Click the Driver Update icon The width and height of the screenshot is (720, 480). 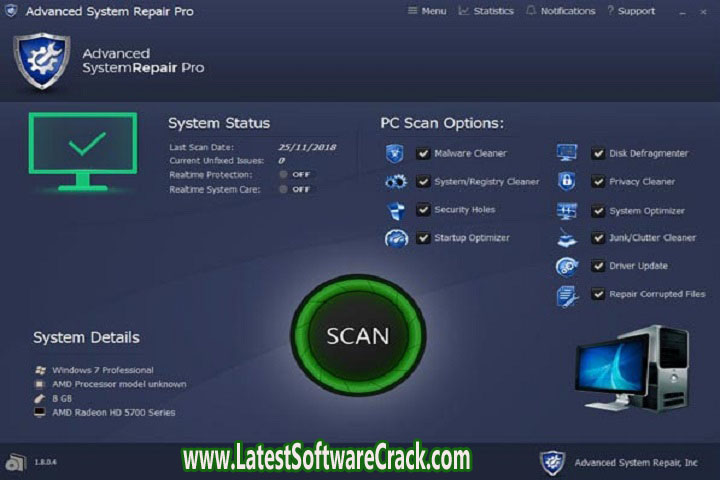click(x=567, y=266)
